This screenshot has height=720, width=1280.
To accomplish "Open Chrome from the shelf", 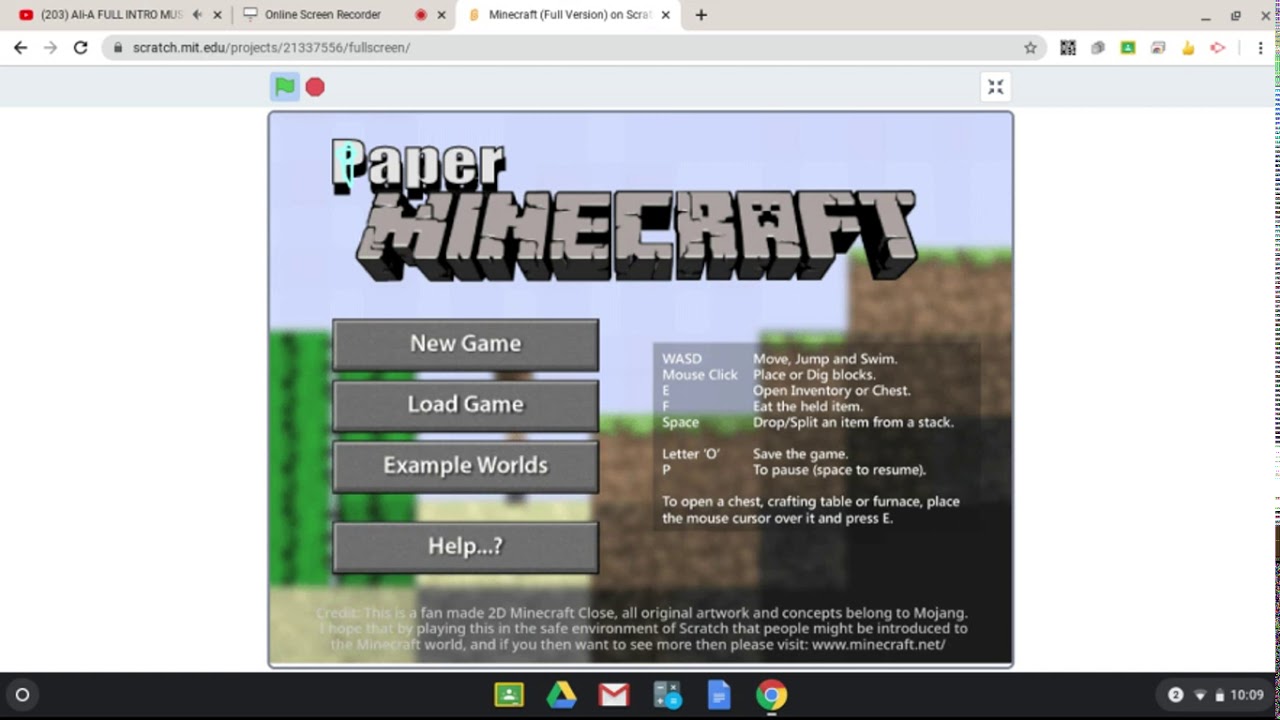I will 771,695.
